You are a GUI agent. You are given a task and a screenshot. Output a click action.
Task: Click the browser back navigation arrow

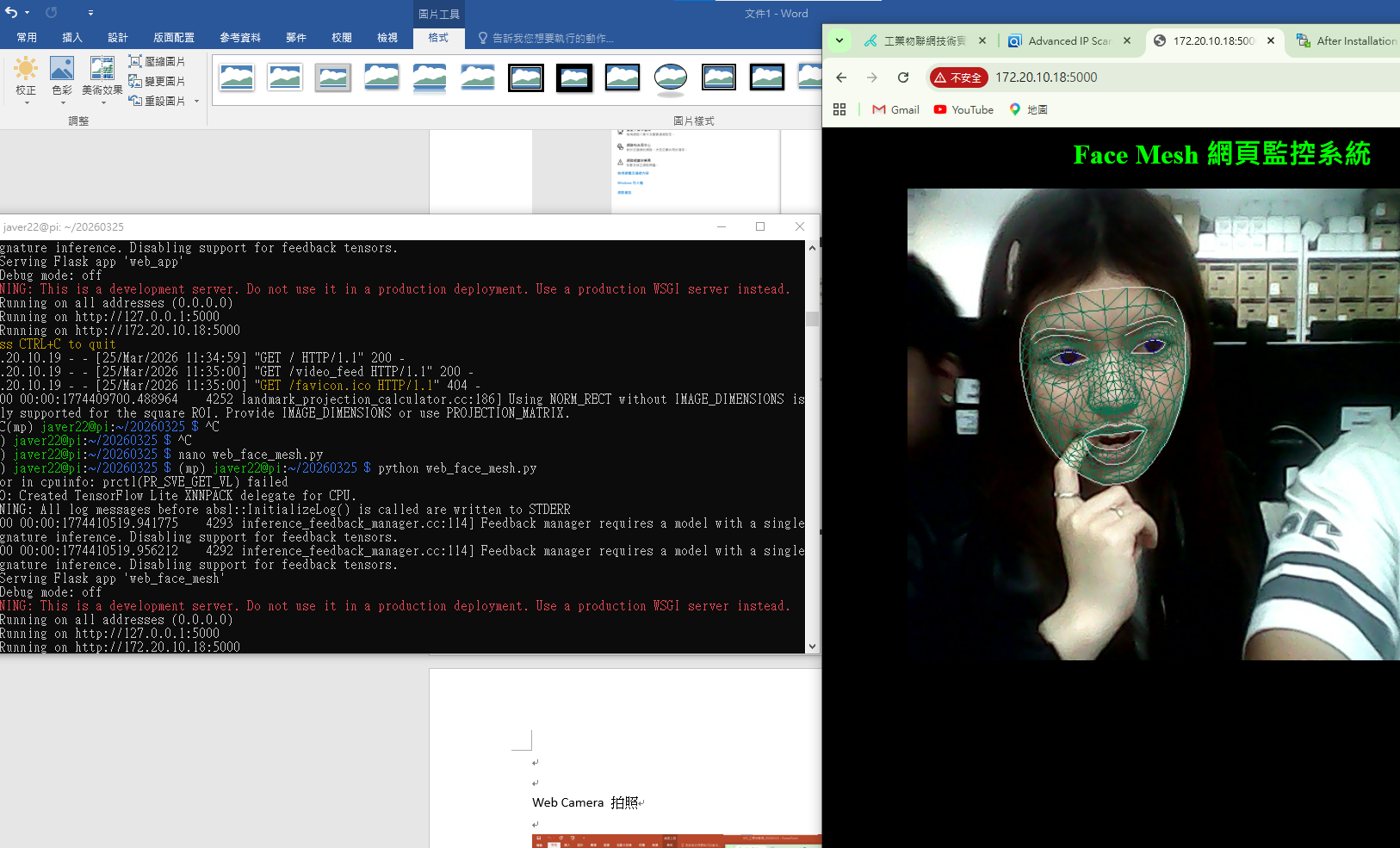pyautogui.click(x=841, y=77)
